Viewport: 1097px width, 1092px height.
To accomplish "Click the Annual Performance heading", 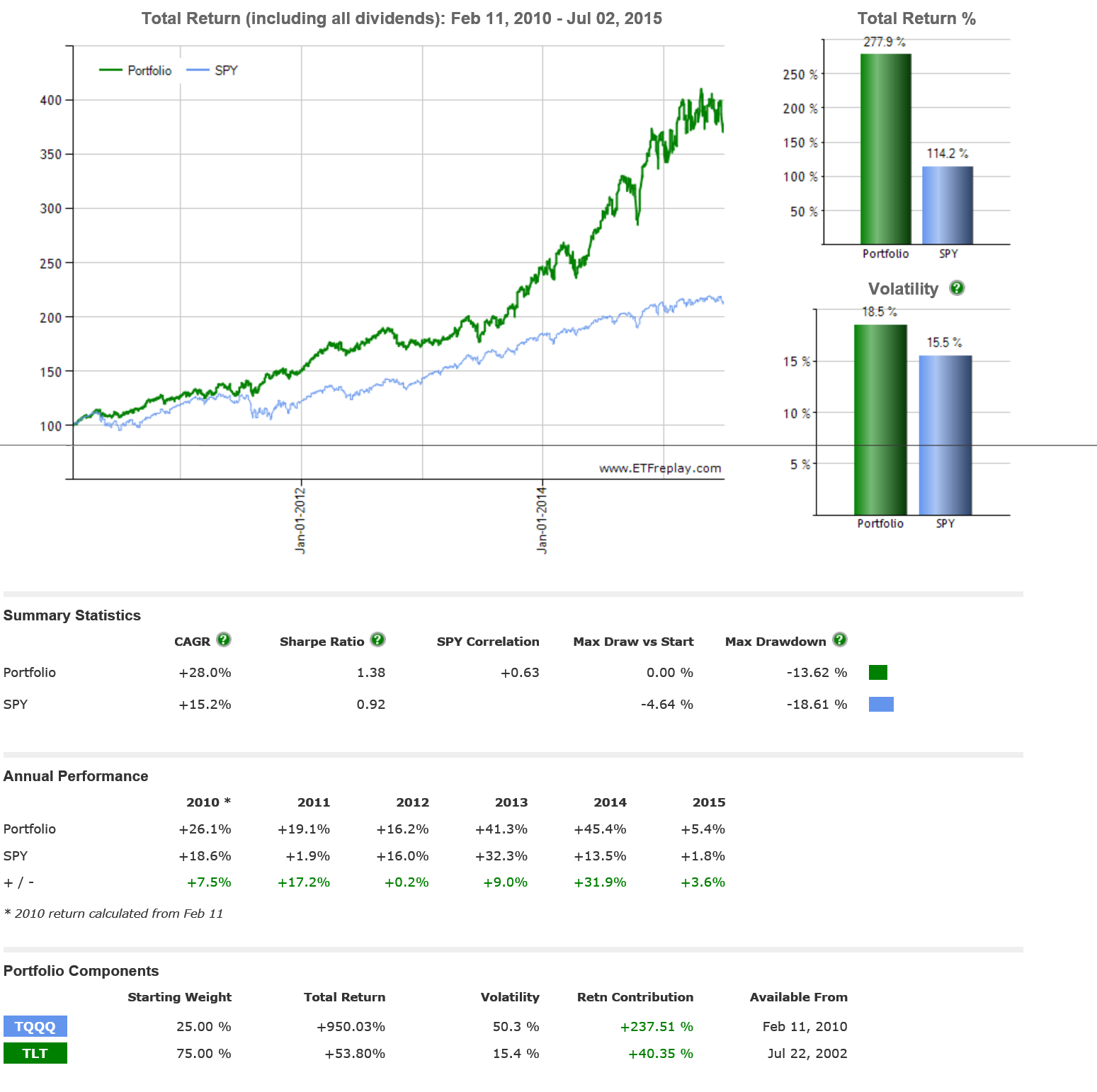I will (76, 776).
